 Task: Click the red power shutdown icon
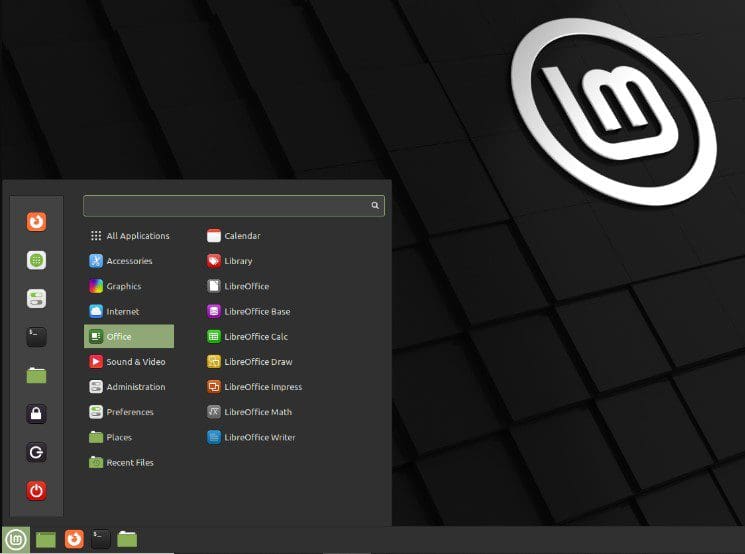(36, 491)
